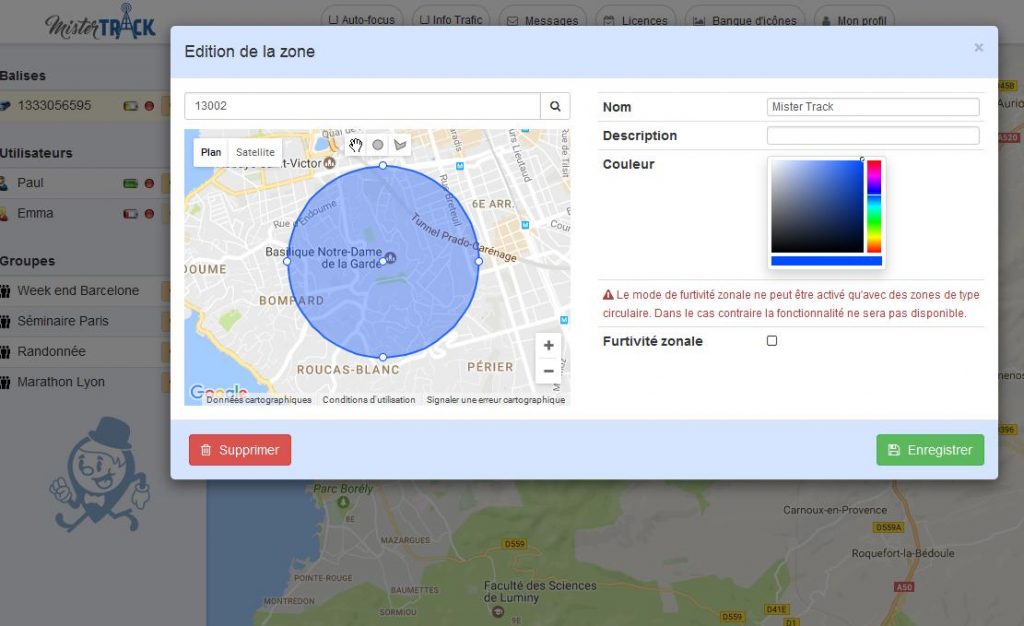This screenshot has height=626, width=1024.
Task: Select group Marathon Lyon
Action: (61, 383)
